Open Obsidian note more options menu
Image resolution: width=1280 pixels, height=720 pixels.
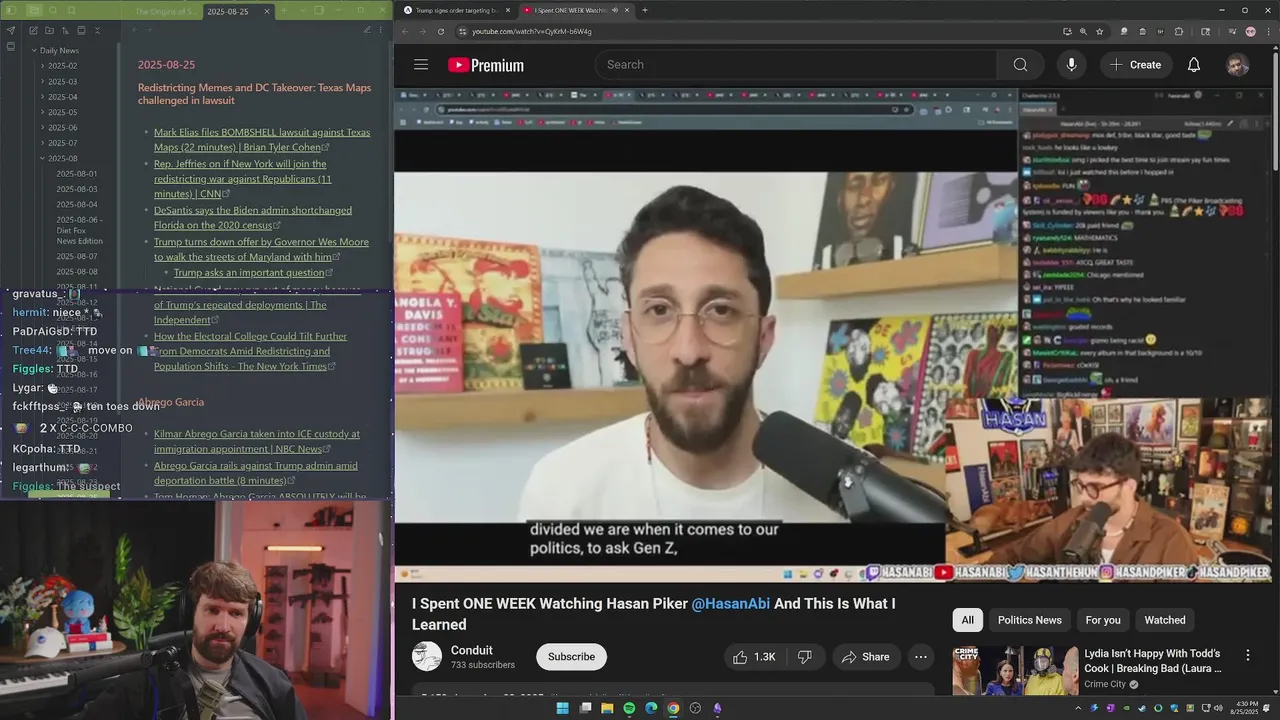[x=382, y=30]
